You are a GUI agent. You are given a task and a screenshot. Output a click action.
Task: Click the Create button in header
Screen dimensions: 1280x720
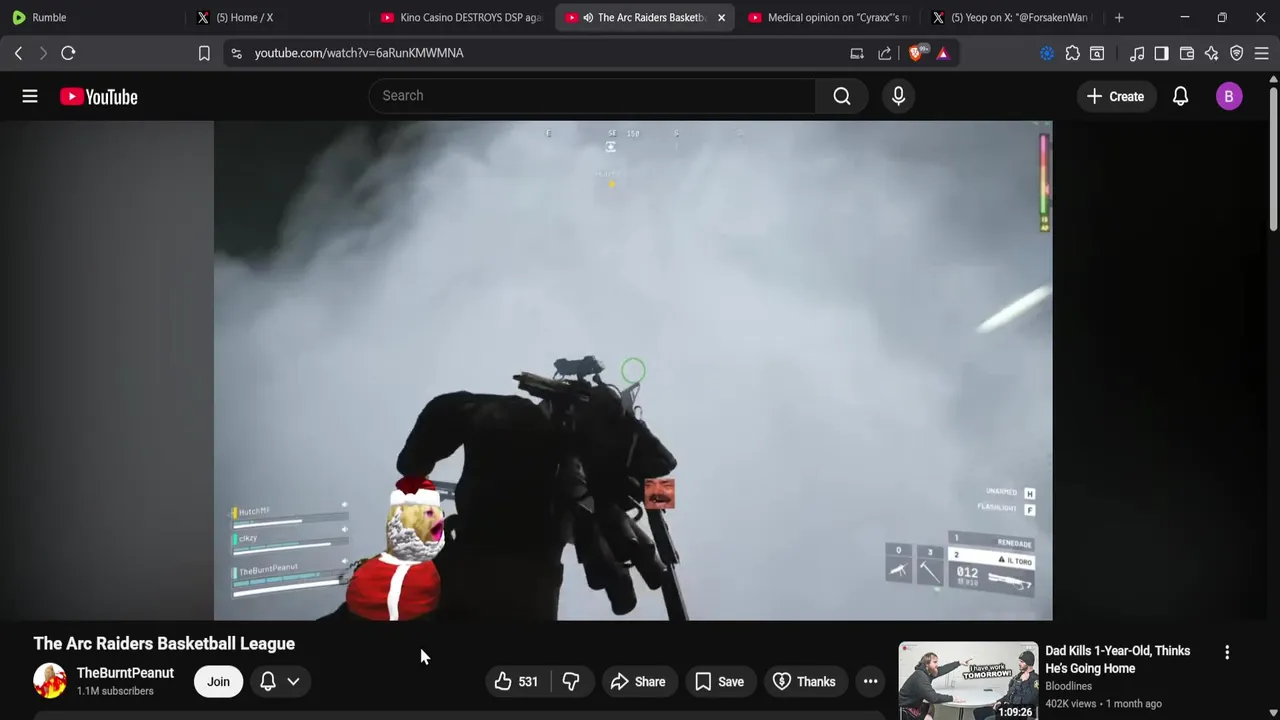pyautogui.click(x=1115, y=96)
